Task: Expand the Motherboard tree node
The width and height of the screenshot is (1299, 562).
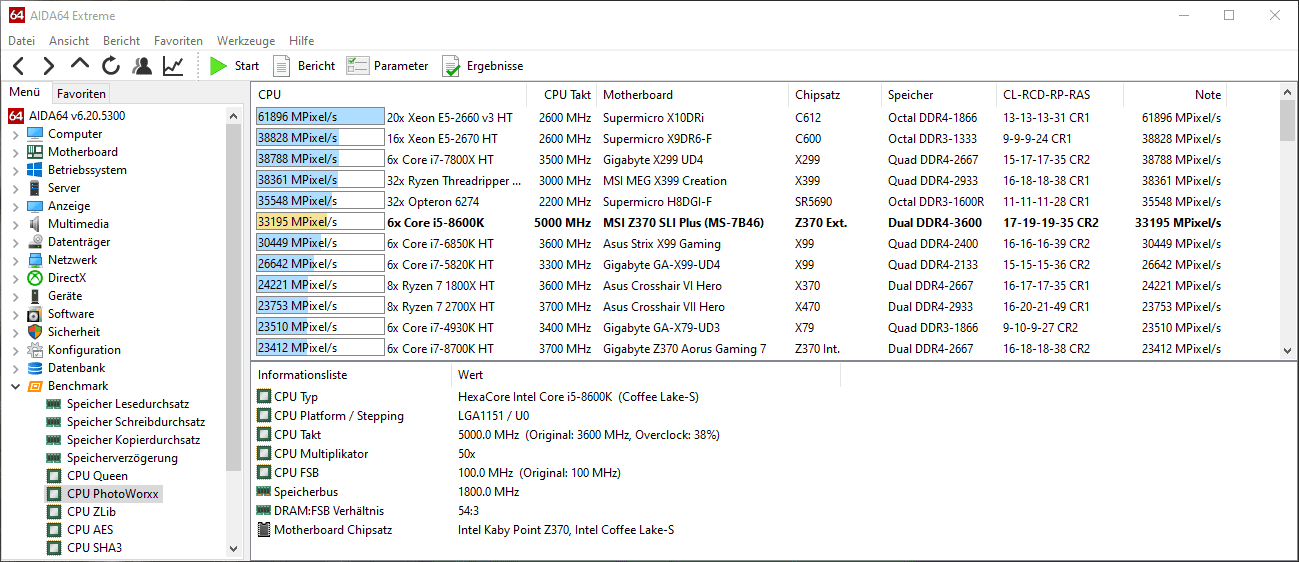Action: [15, 152]
